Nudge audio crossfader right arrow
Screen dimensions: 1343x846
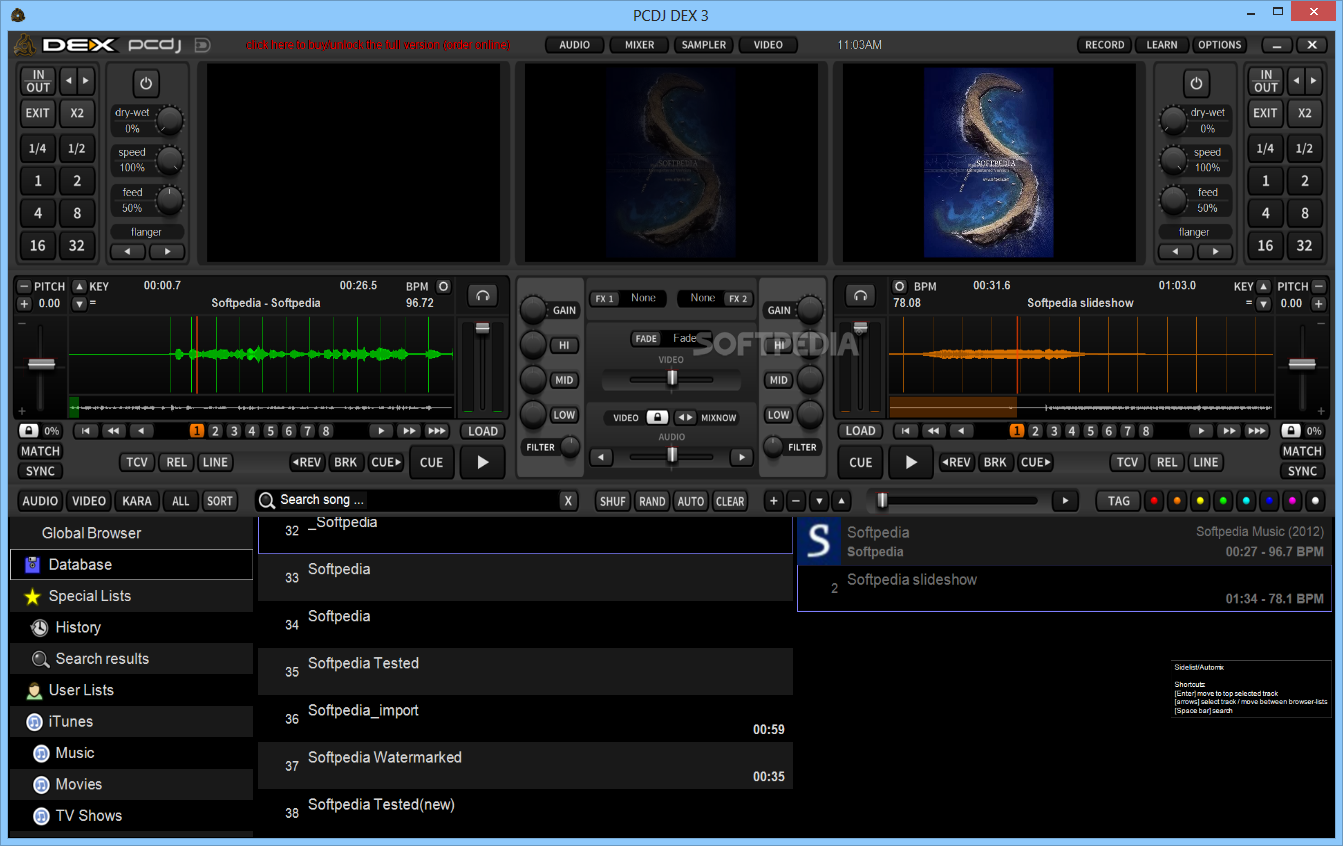coord(742,457)
